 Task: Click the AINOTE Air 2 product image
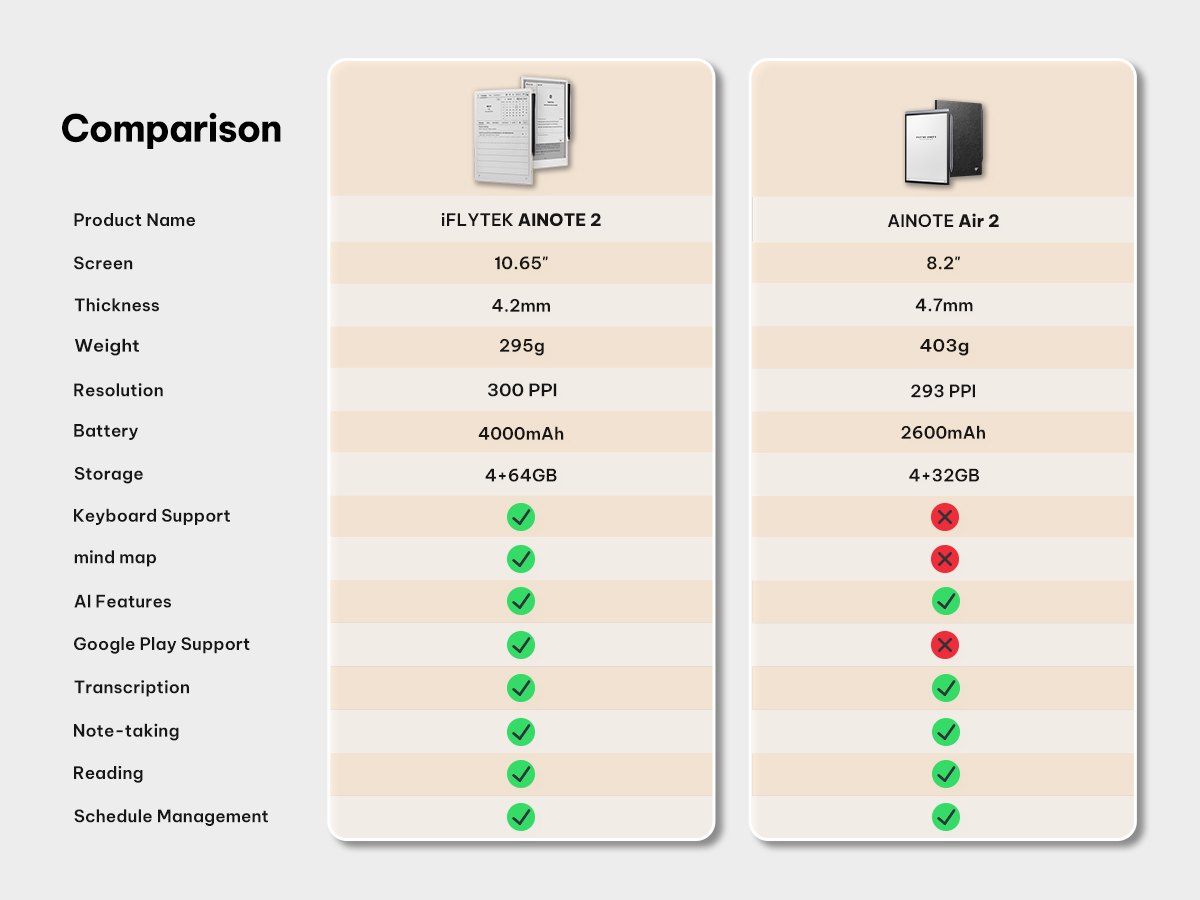coord(943,141)
